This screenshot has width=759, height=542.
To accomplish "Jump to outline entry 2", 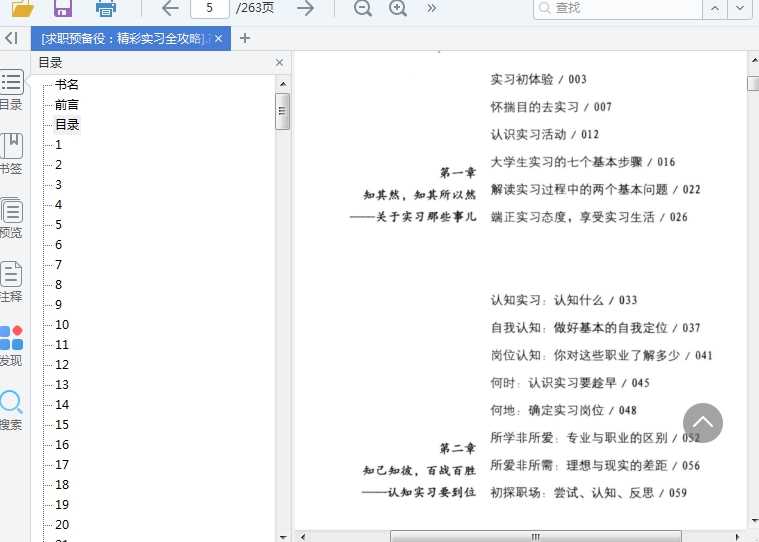I will click(59, 165).
